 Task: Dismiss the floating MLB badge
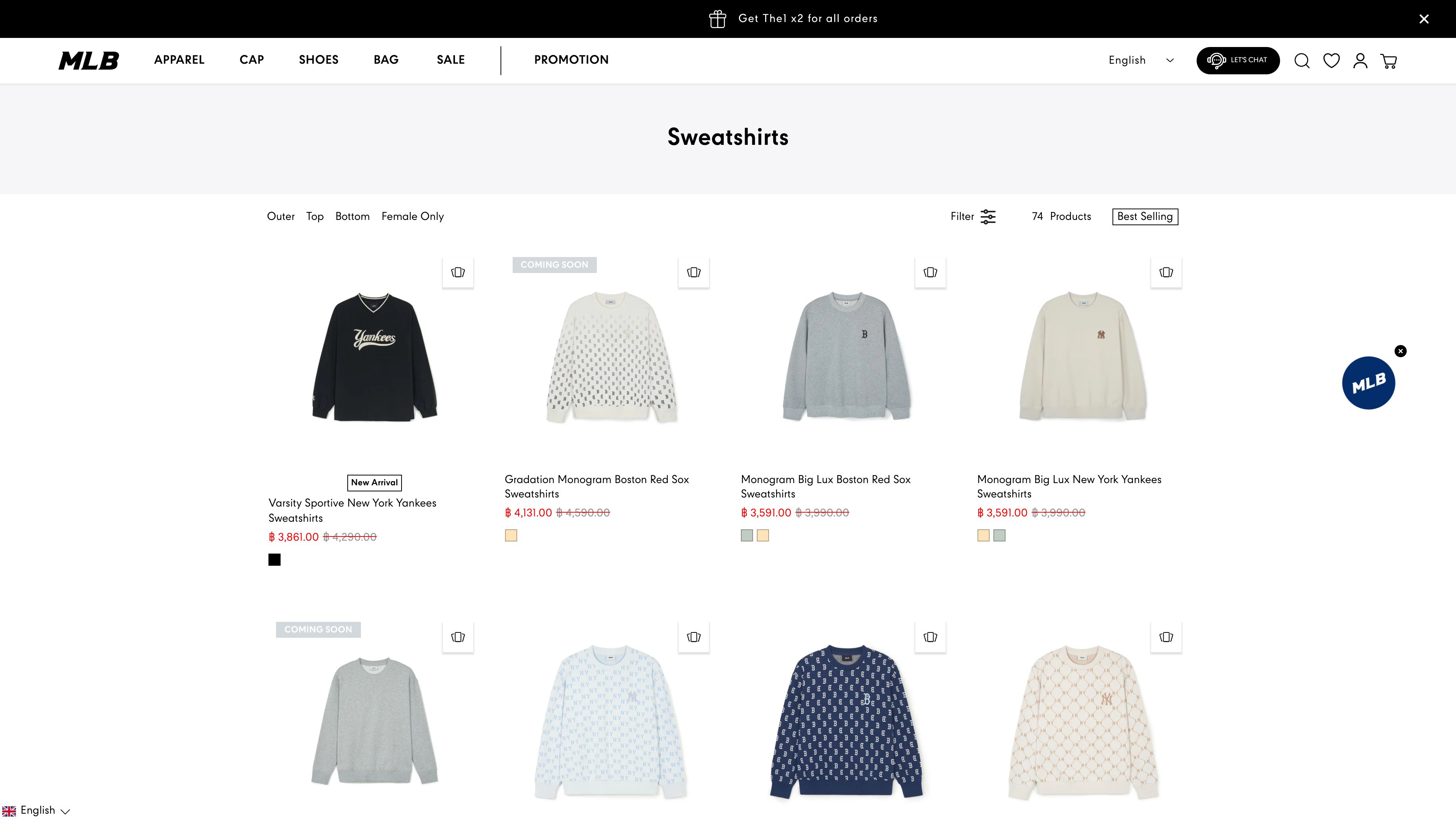tap(1400, 351)
